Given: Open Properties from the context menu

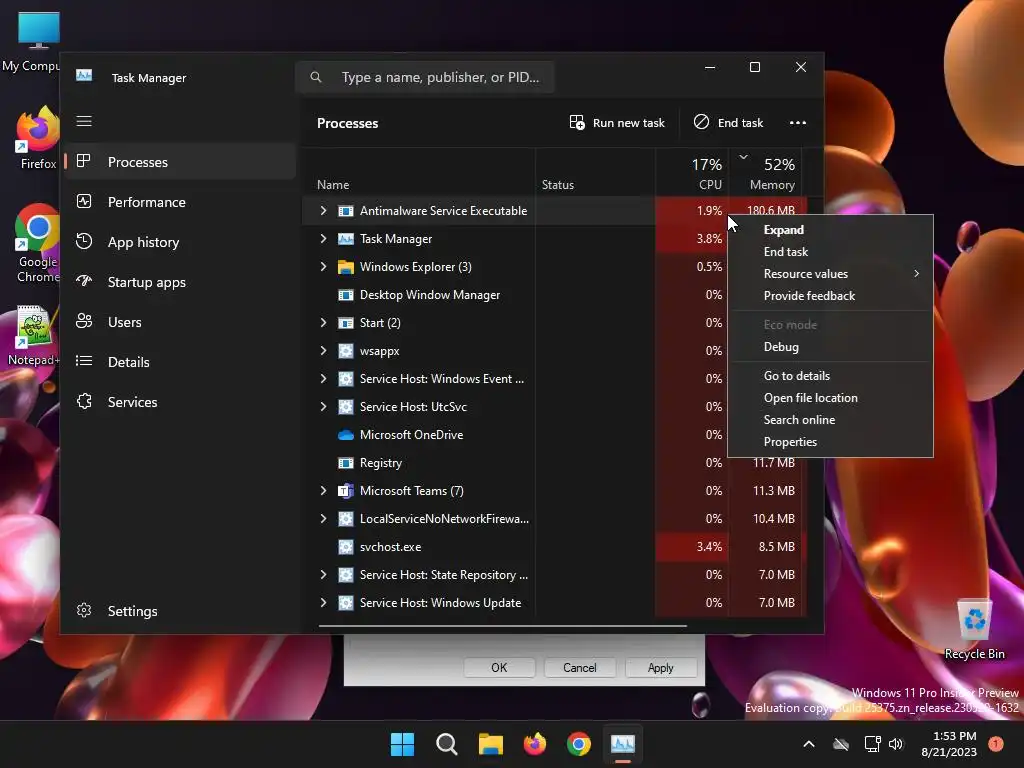Looking at the screenshot, I should click(830, 442).
